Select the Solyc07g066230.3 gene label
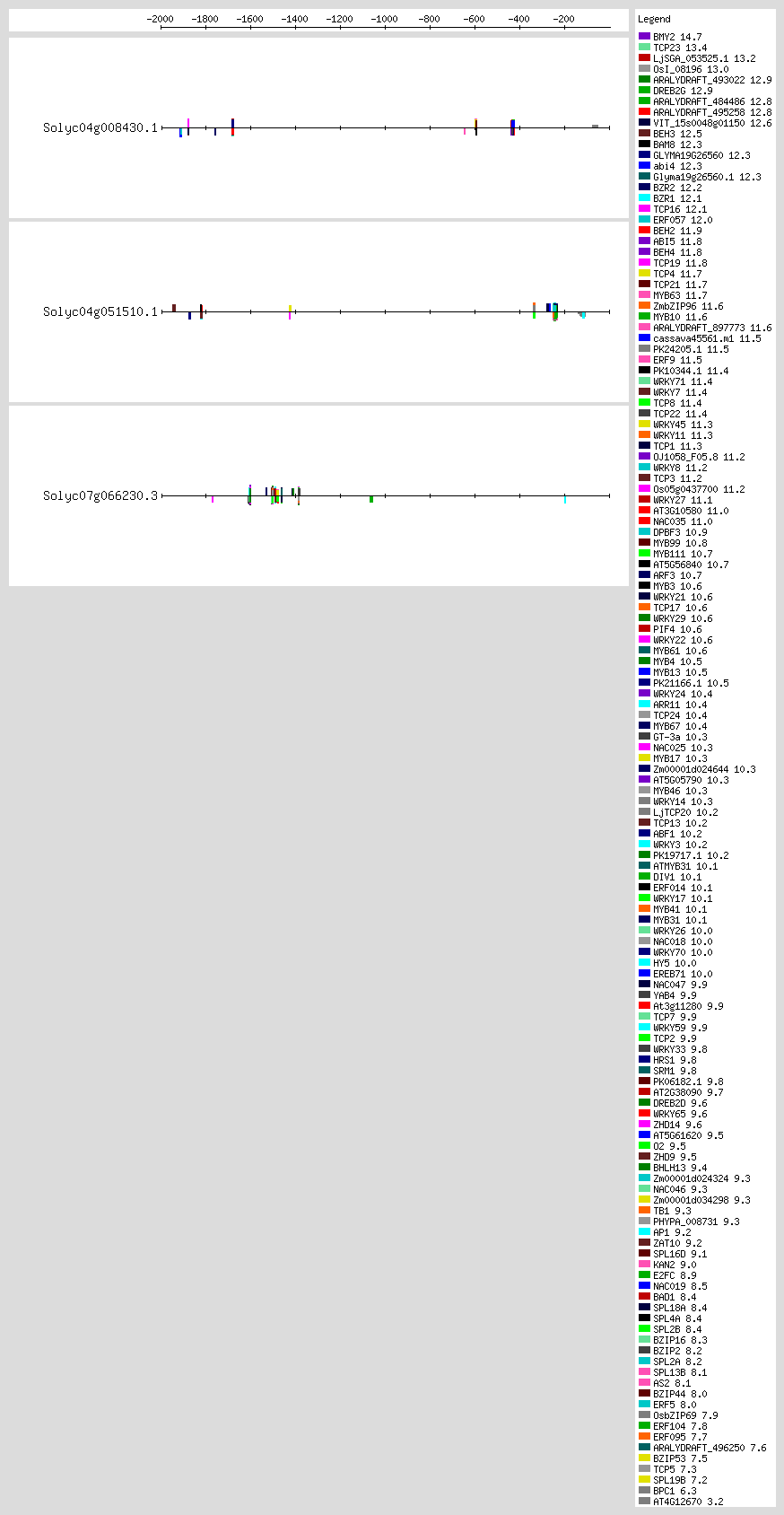The height and width of the screenshot is (1515, 784). [x=100, y=496]
